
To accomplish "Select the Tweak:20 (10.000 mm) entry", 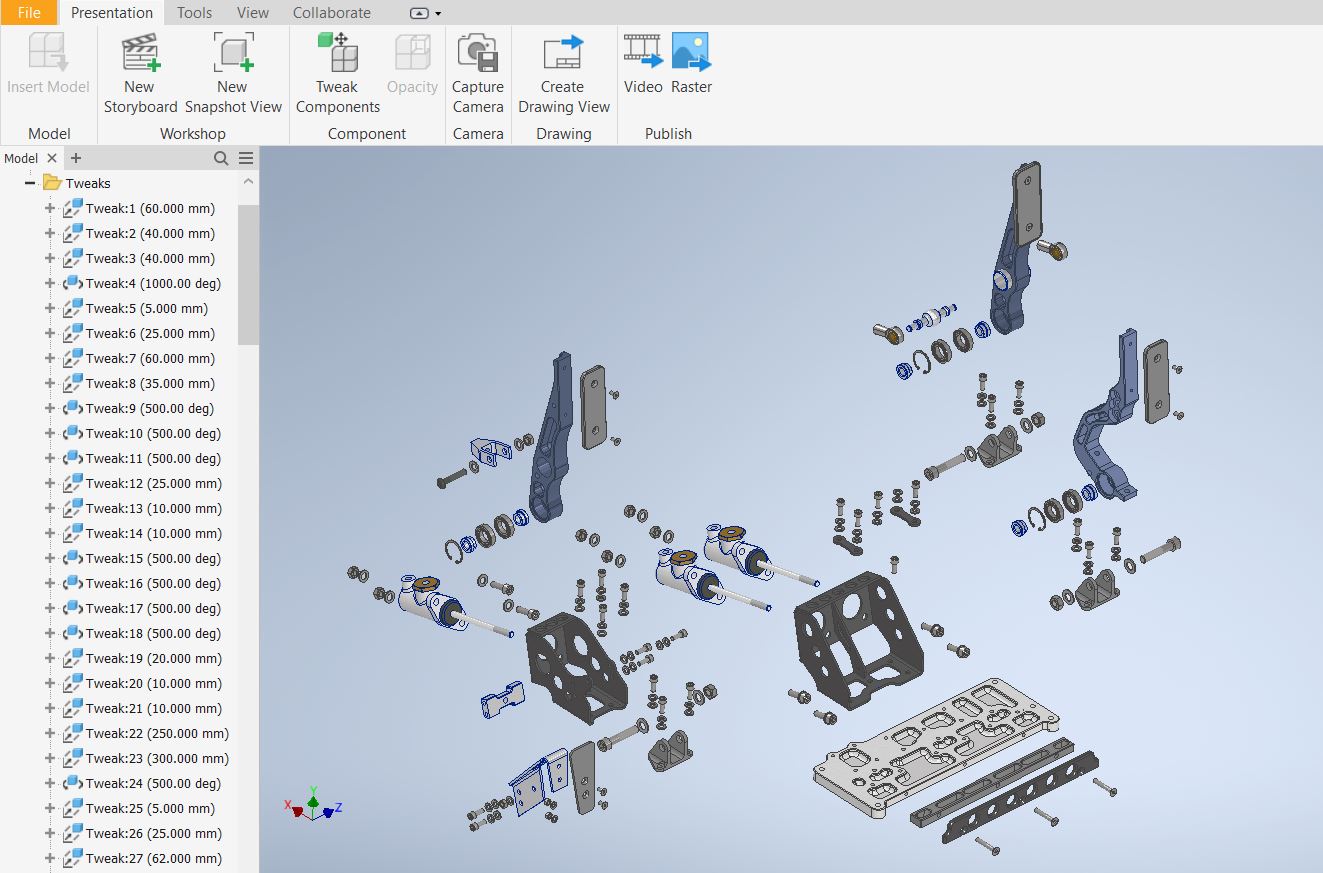I will tap(154, 683).
